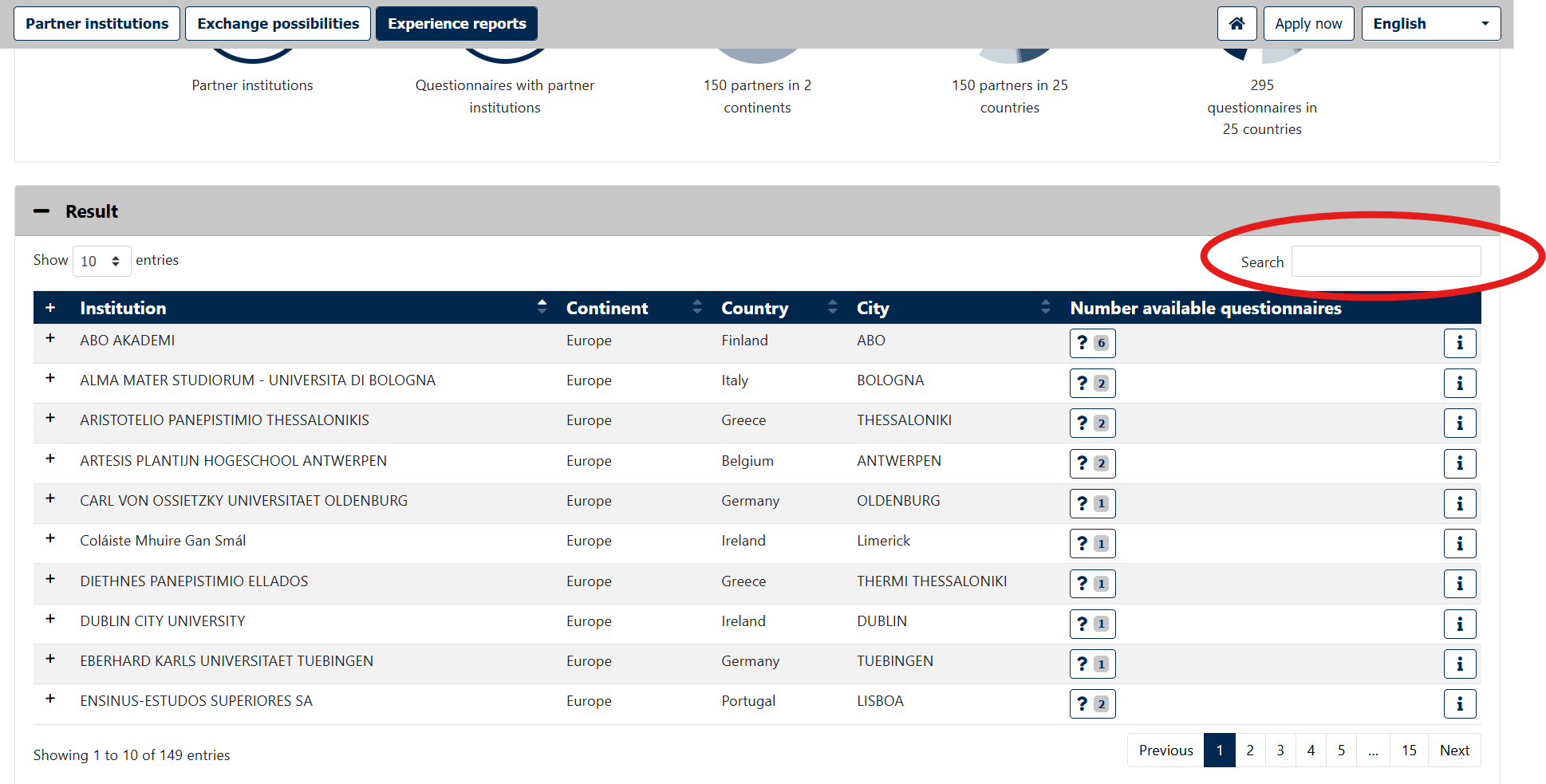Collapse the Result panel
This screenshot has width=1546, height=784.
coord(41,211)
